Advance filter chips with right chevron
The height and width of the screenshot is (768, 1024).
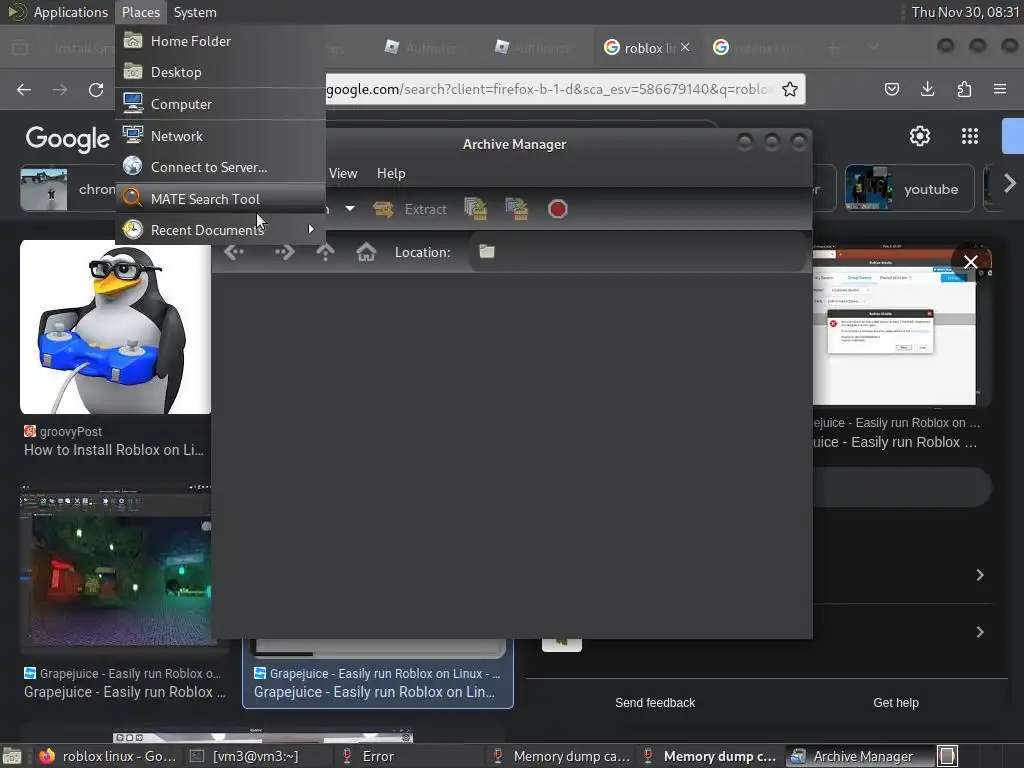click(1010, 184)
